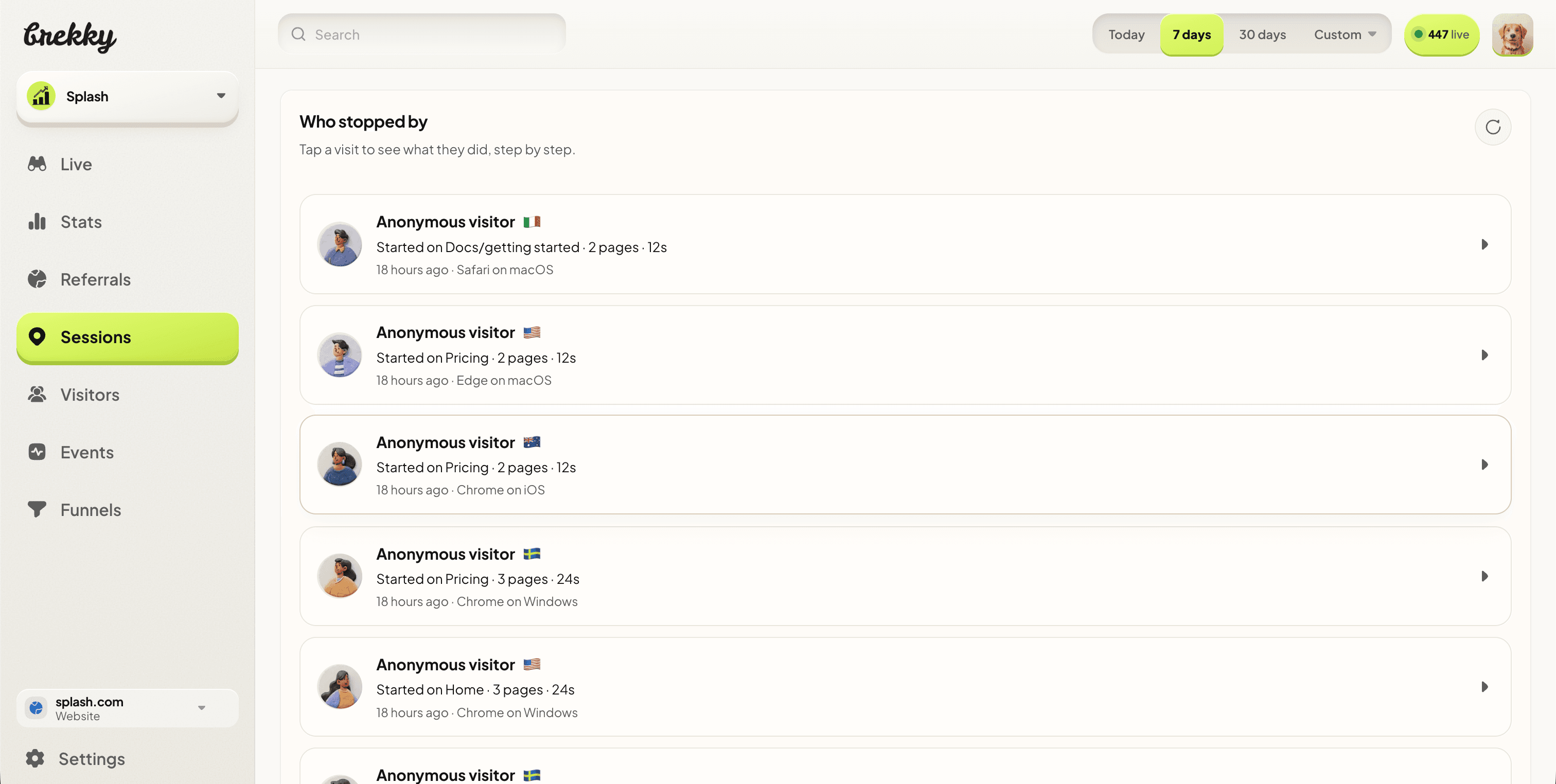Expand the Chrome on iOS session arrow
This screenshot has width=1556, height=784.
click(1484, 465)
